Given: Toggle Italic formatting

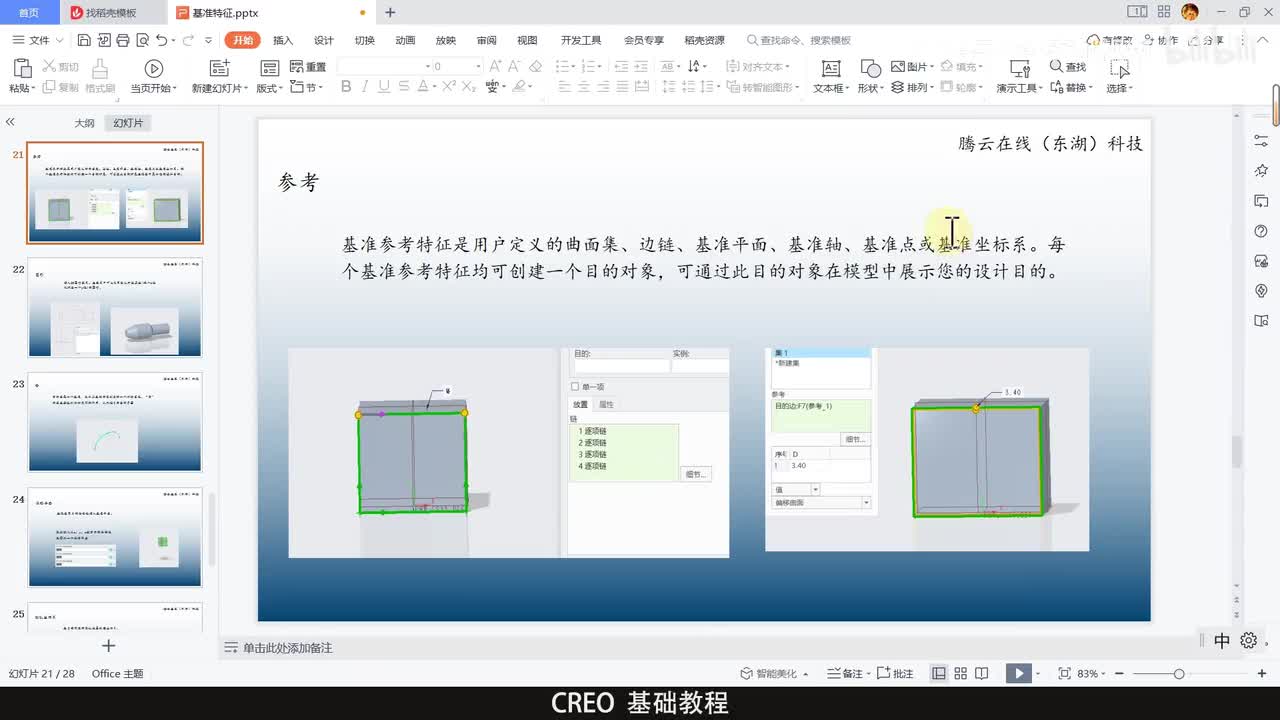Looking at the screenshot, I should tap(366, 87).
